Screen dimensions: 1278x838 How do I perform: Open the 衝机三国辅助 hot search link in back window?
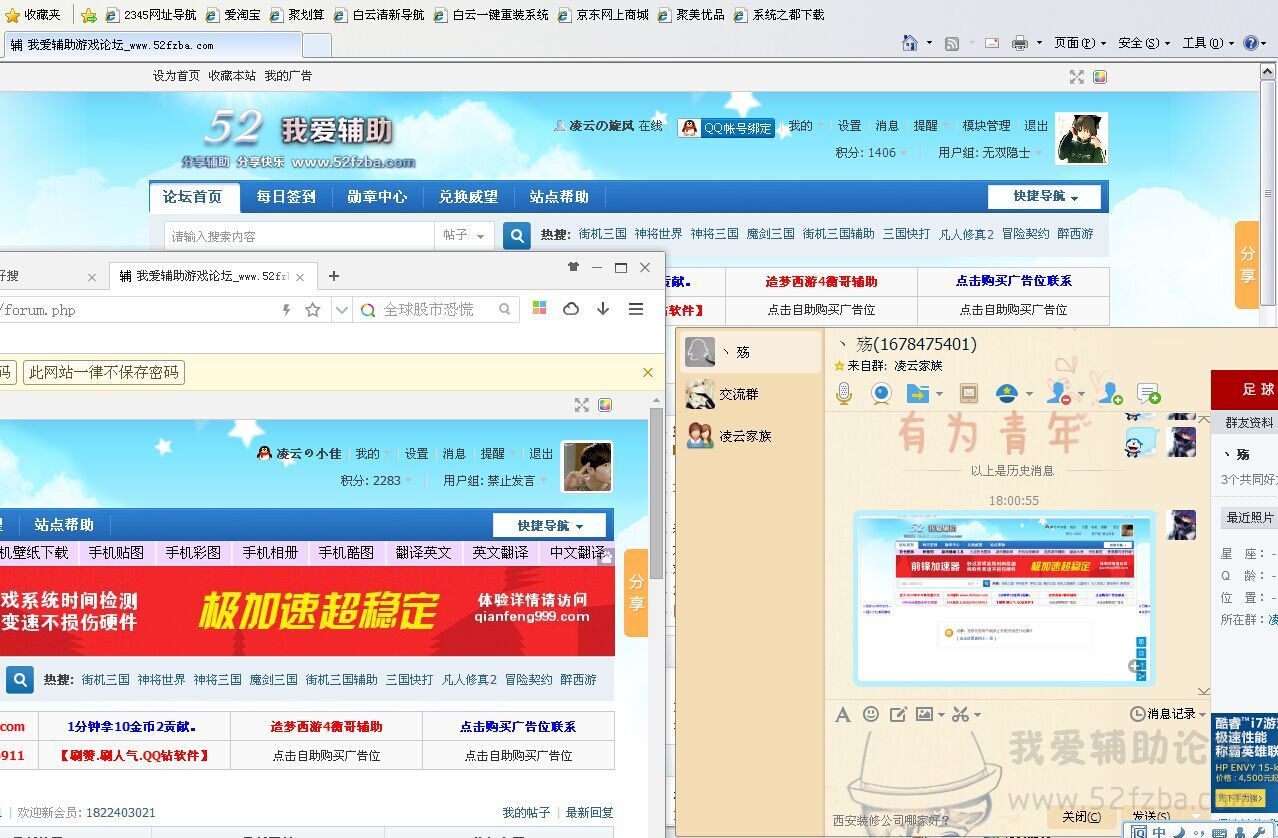click(x=838, y=234)
